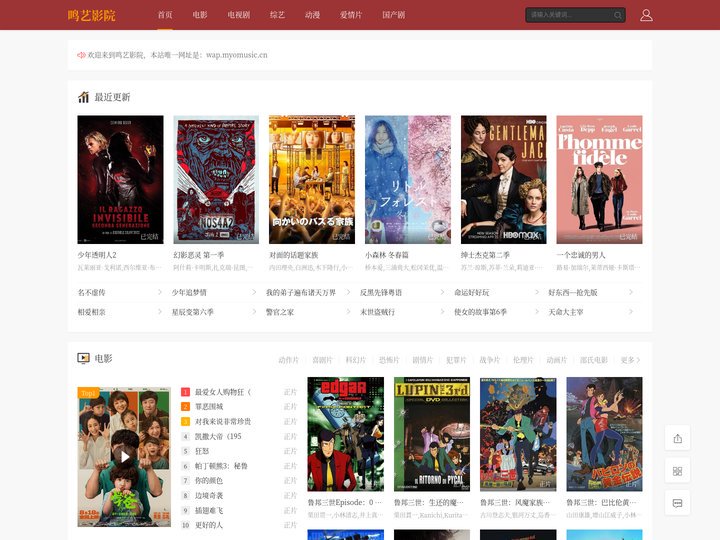The image size is (720, 540).
Task: Click arrow next to 相爱相亲
Action: click(x=159, y=312)
